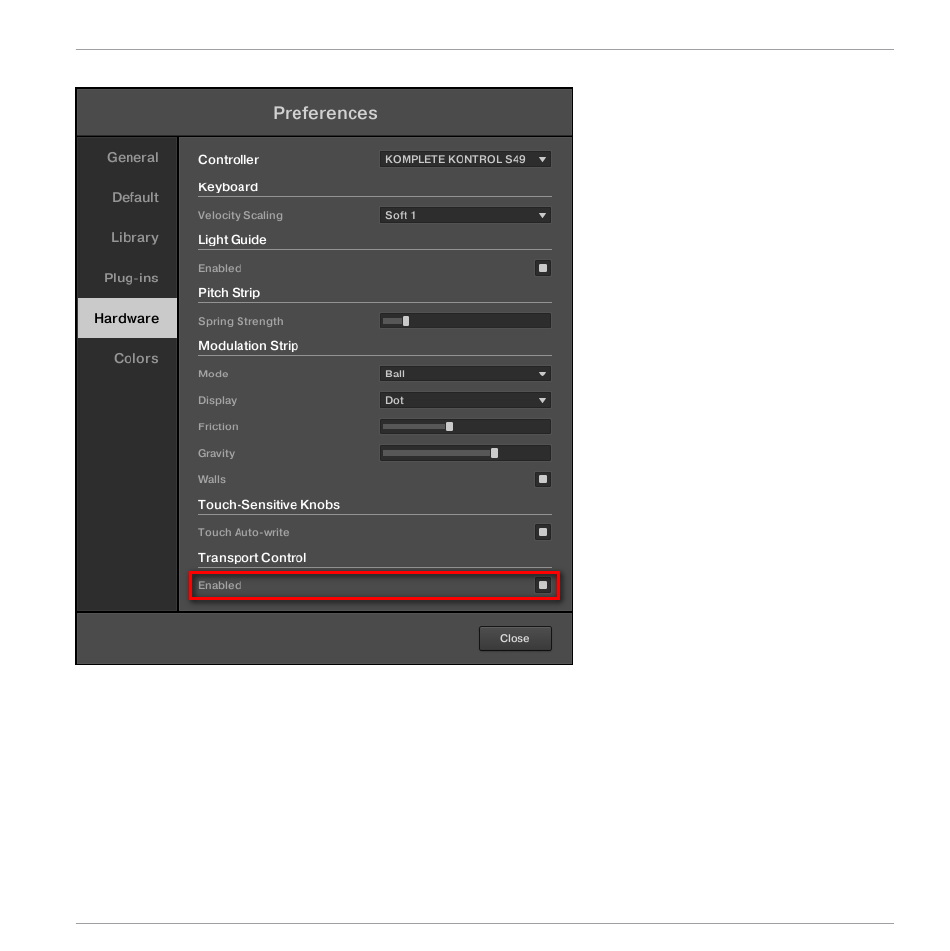Click the Friction label
The height and width of the screenshot is (951, 950).
pos(218,426)
